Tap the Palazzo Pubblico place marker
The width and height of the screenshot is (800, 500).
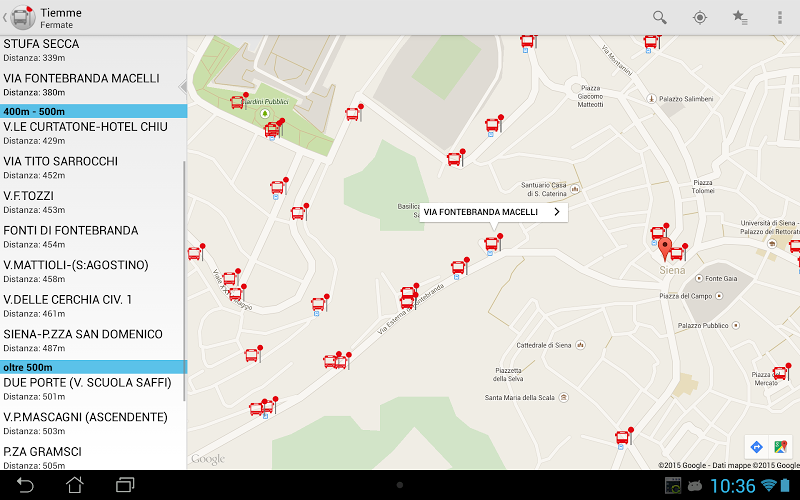point(736,325)
